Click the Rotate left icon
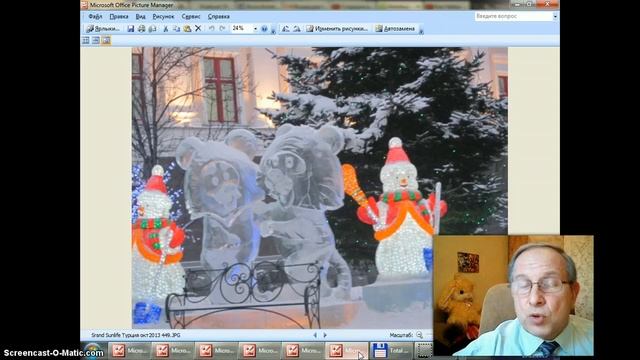 [x=286, y=29]
